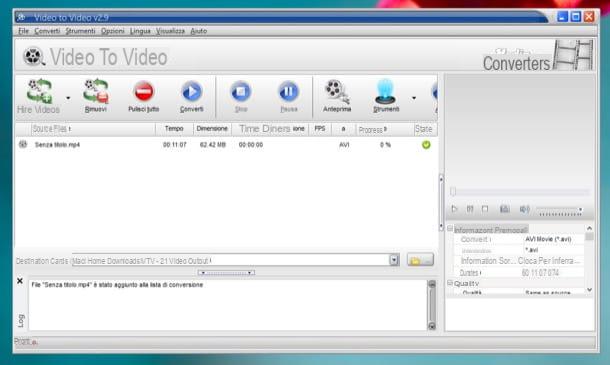The image size is (610, 365).
Task: Pause the preview player
Action: [470, 209]
